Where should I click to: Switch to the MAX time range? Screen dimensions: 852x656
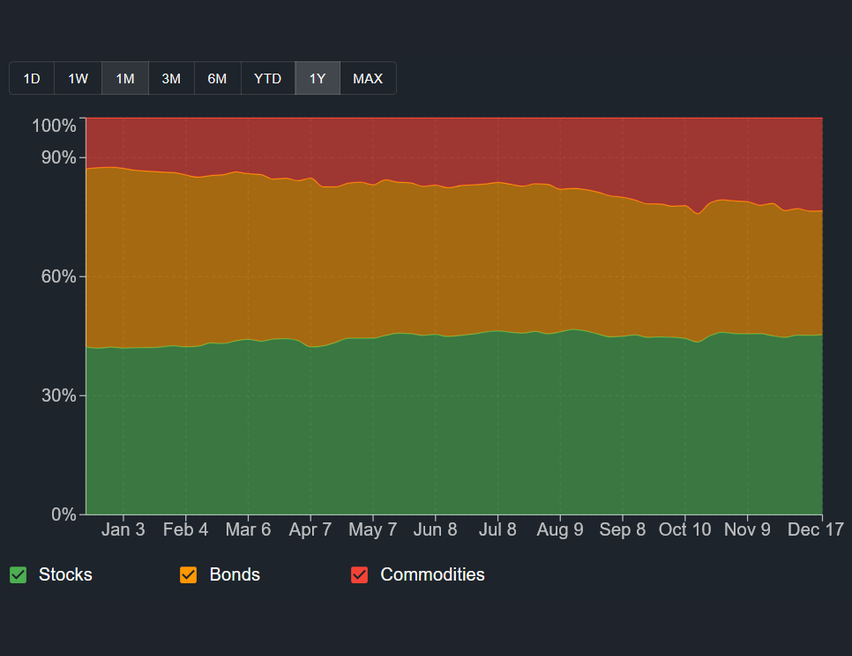(x=368, y=78)
